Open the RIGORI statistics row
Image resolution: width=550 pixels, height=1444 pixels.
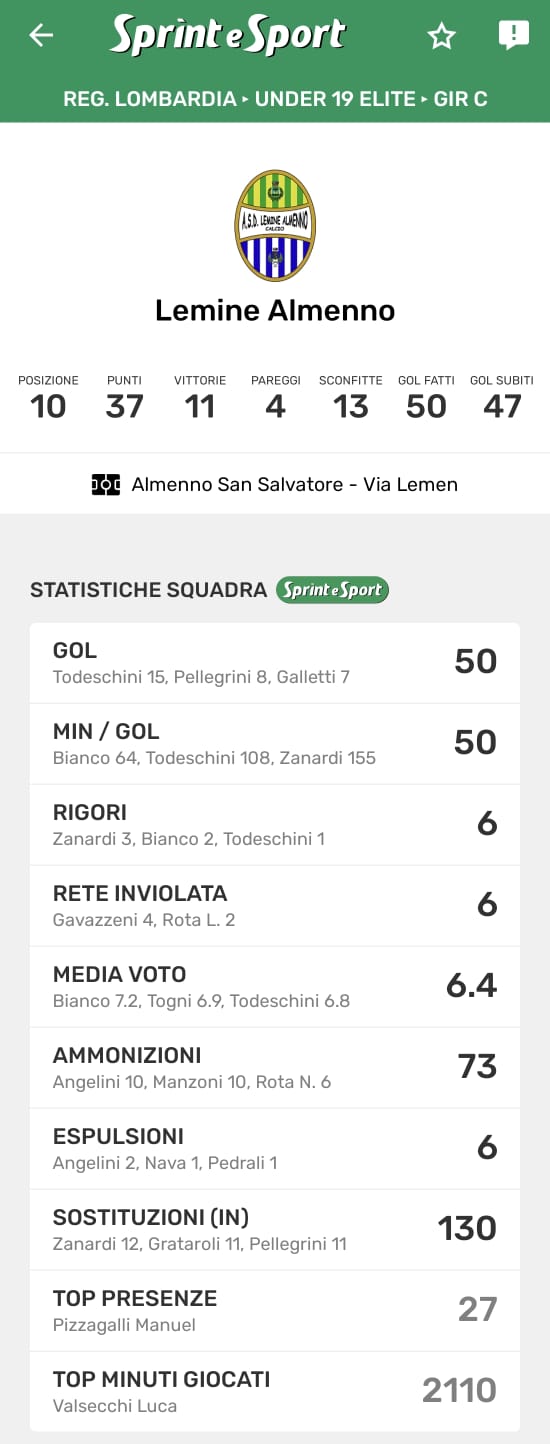tap(275, 825)
